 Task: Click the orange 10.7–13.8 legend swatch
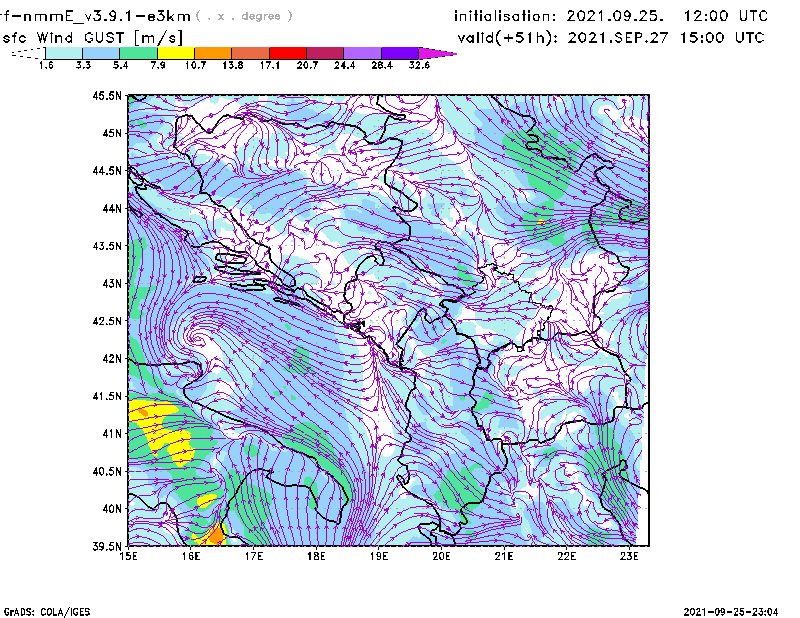tap(213, 53)
